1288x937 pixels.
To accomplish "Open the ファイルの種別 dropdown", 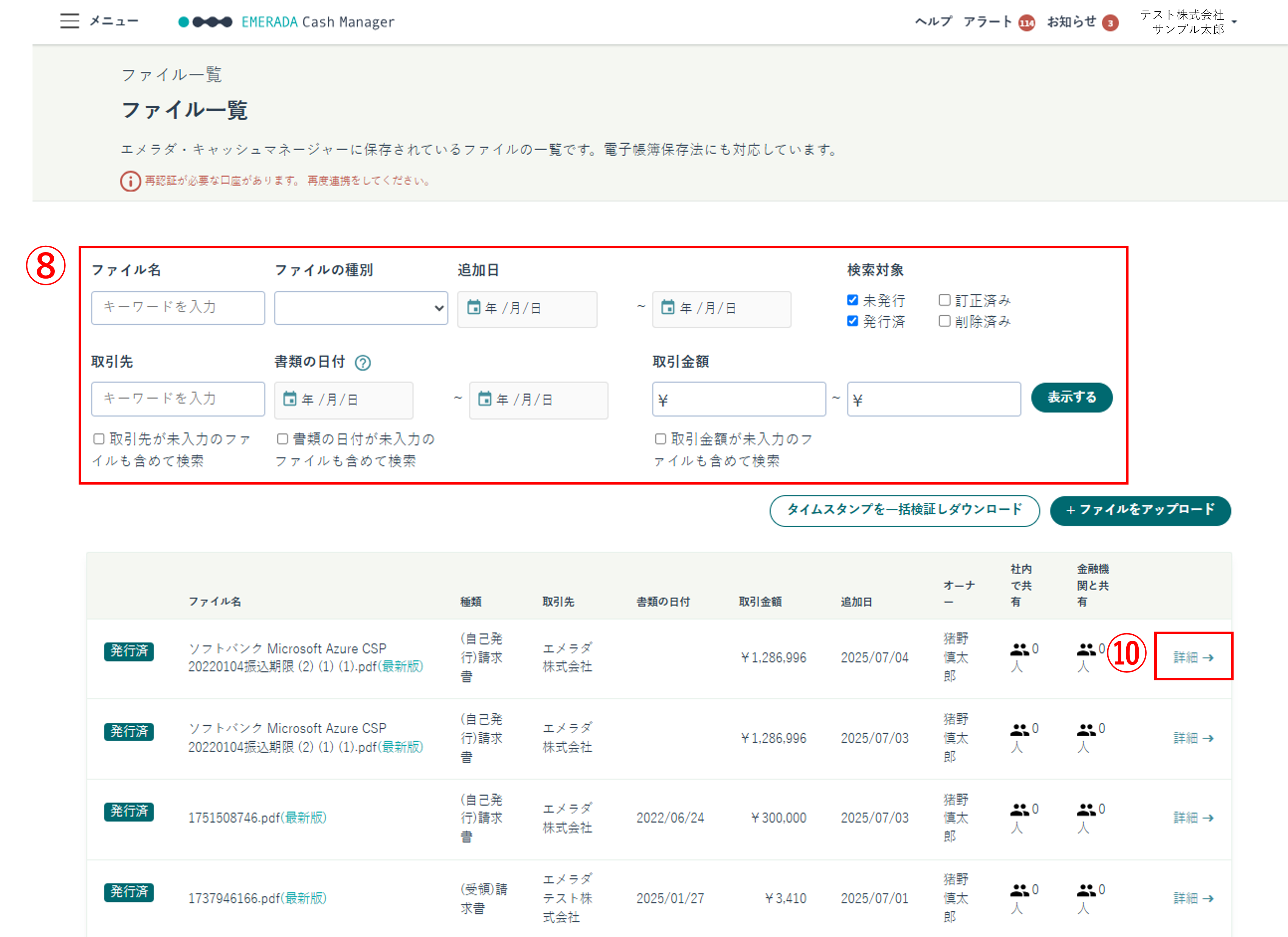I will click(361, 308).
